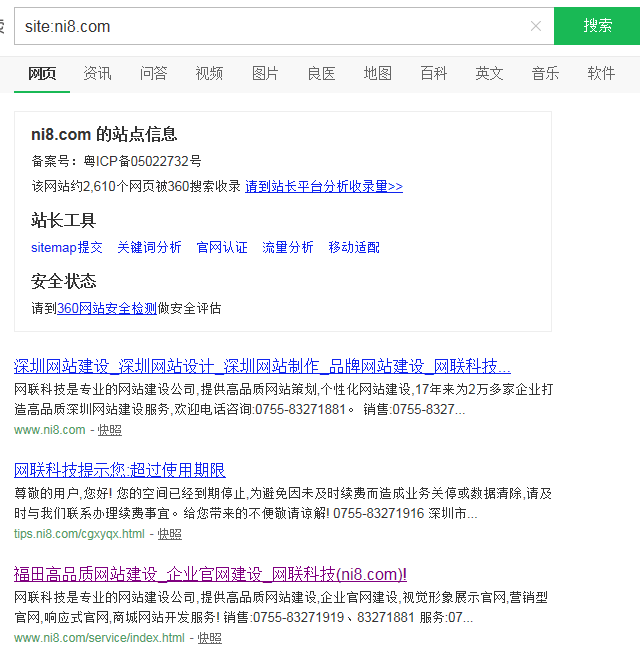Open the 网联科技提示您 超过使用期限 result

tap(120, 469)
